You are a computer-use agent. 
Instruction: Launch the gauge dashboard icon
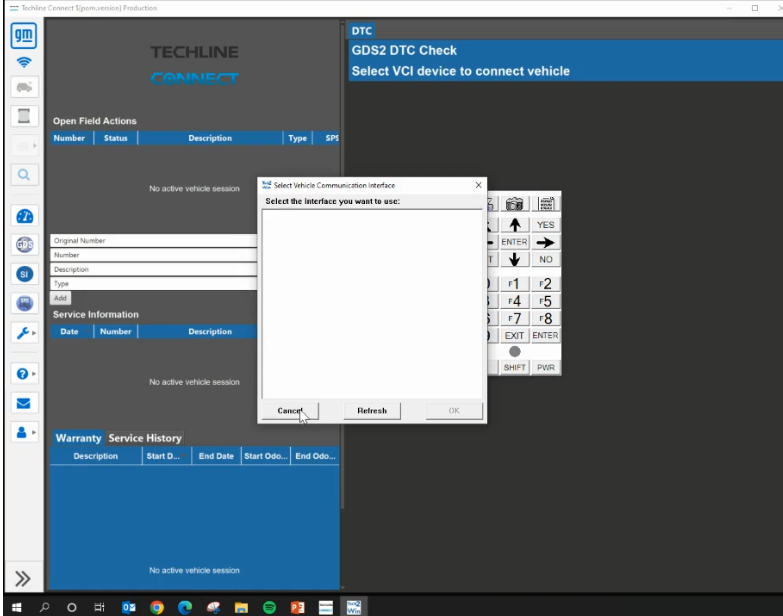pos(24,216)
